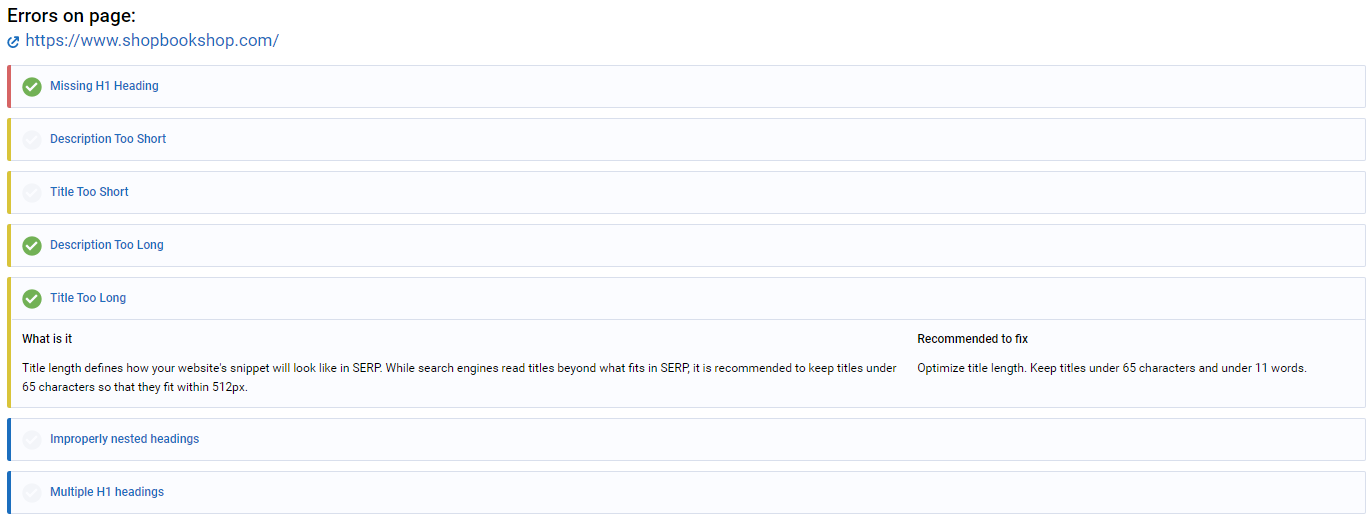This screenshot has height=522, width=1370.
Task: Click faded check icon for Title Too Short
Action: [32, 192]
